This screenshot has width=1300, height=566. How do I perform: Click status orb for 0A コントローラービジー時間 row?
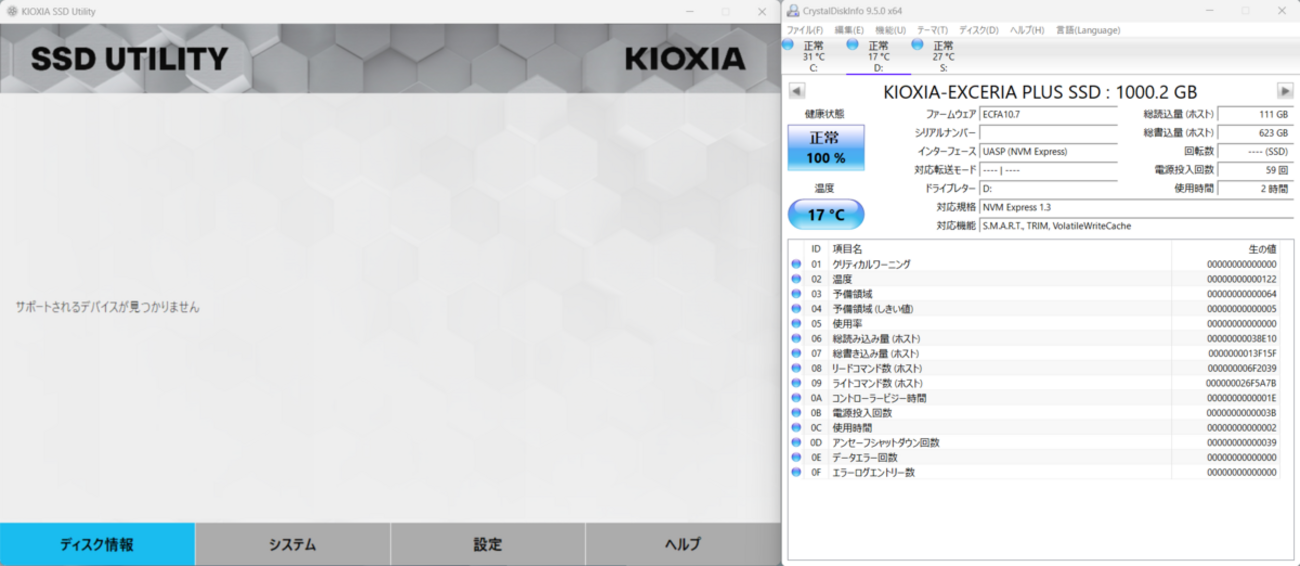[797, 398]
